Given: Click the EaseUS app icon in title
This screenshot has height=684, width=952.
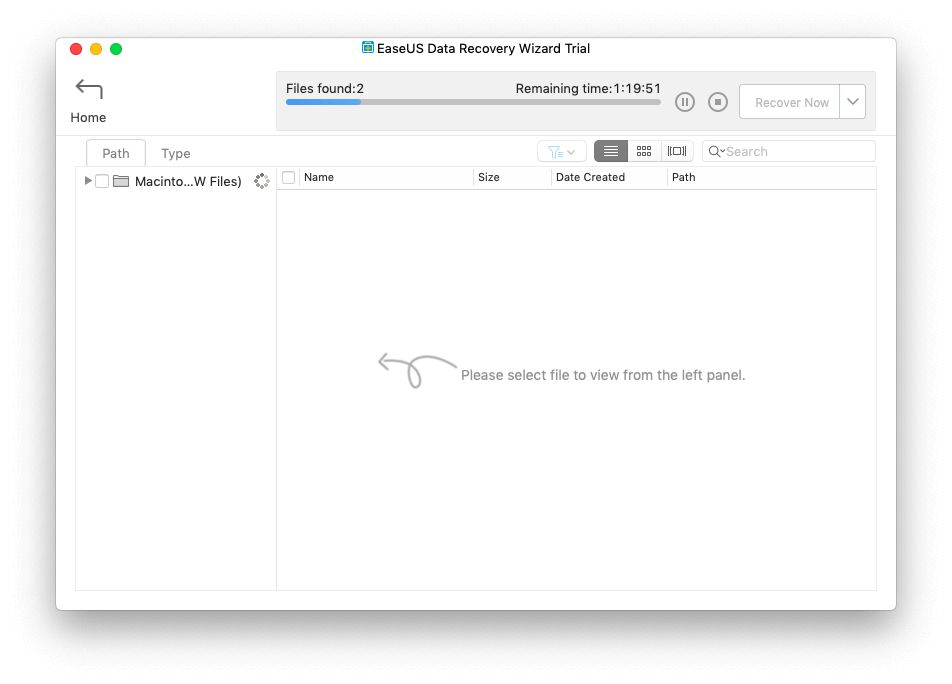Looking at the screenshot, I should click(x=368, y=47).
